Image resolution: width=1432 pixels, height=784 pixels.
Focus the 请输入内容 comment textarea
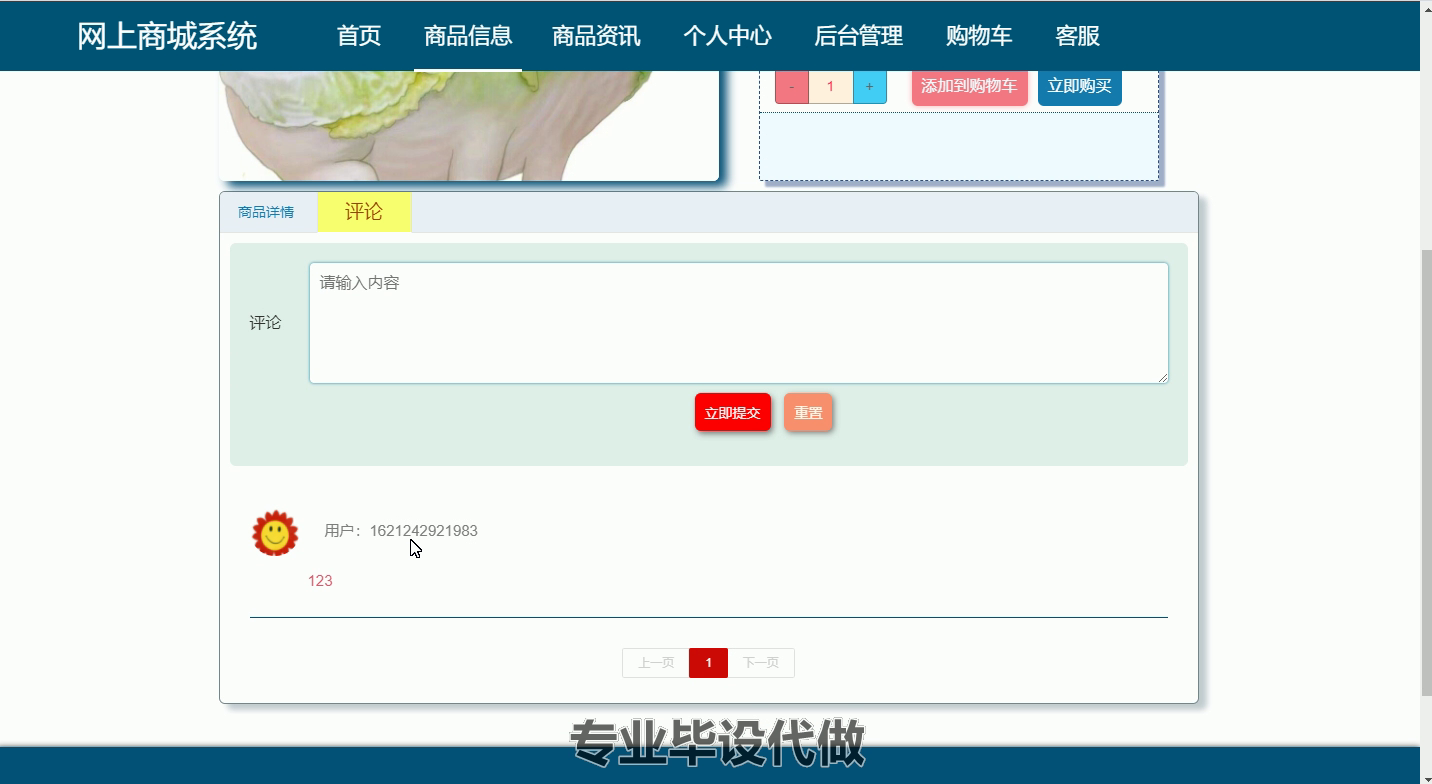(x=739, y=323)
